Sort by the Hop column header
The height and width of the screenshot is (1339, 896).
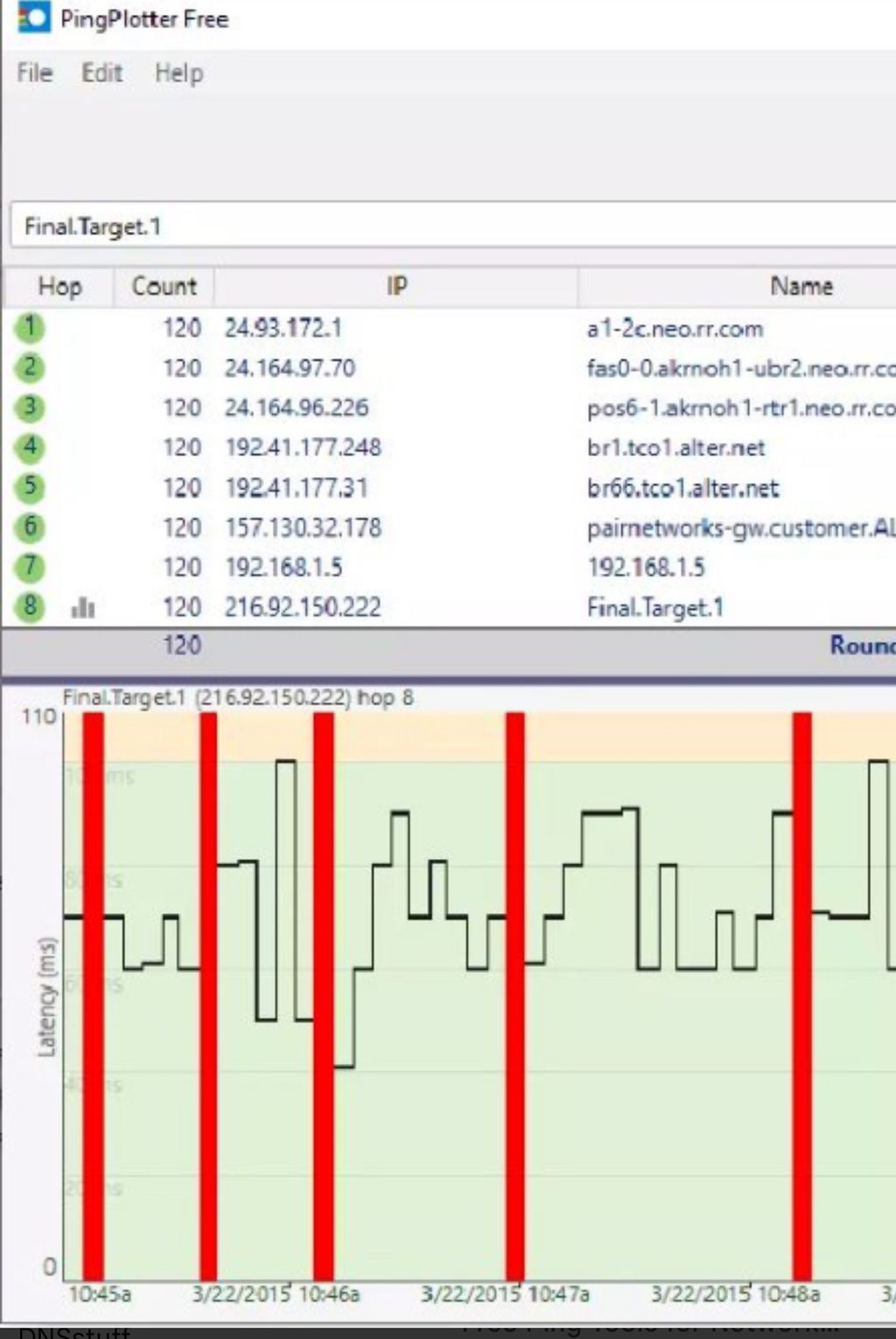[x=59, y=286]
